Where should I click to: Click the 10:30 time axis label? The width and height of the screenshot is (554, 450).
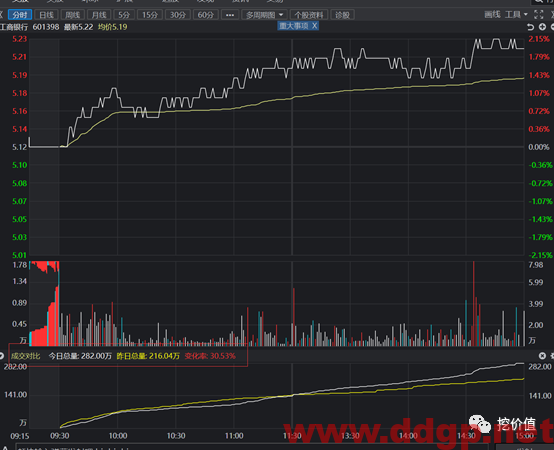point(176,436)
